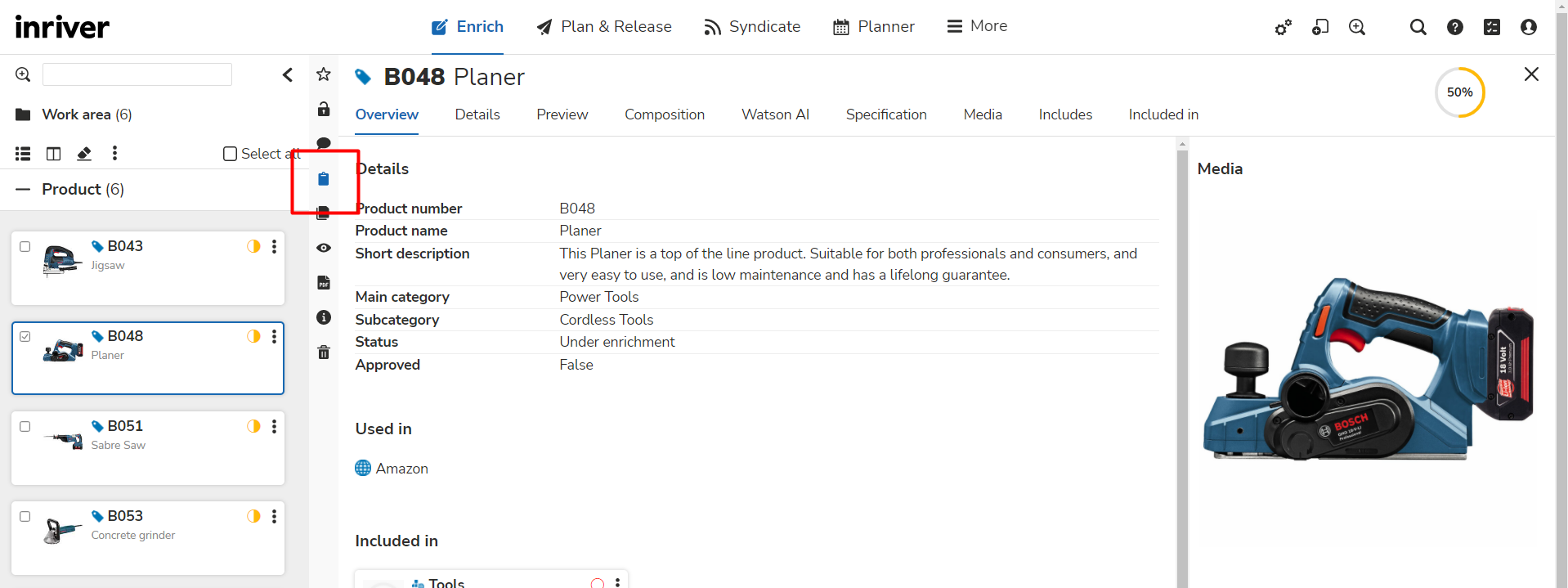Open B048 card three-dot menu
This screenshot has height=588, width=1568.
pos(275,336)
